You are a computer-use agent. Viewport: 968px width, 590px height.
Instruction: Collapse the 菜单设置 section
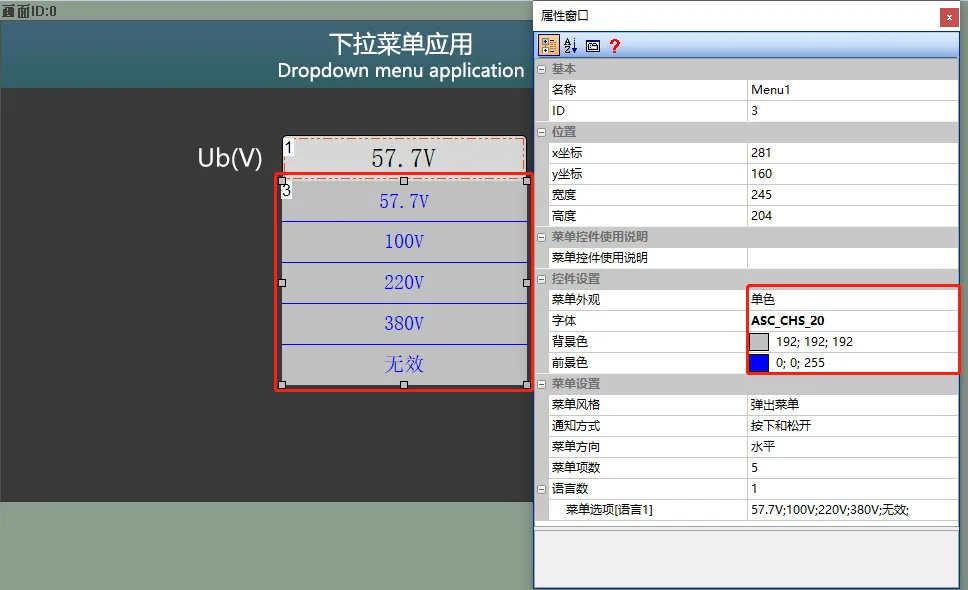(539, 383)
